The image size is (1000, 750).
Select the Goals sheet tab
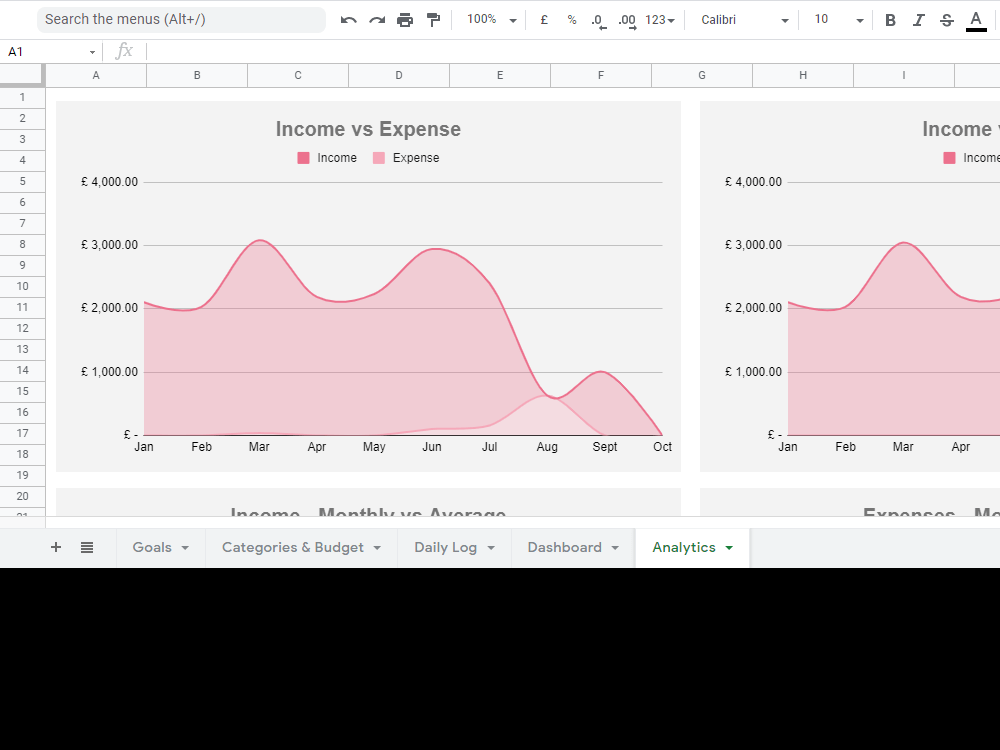pos(152,547)
